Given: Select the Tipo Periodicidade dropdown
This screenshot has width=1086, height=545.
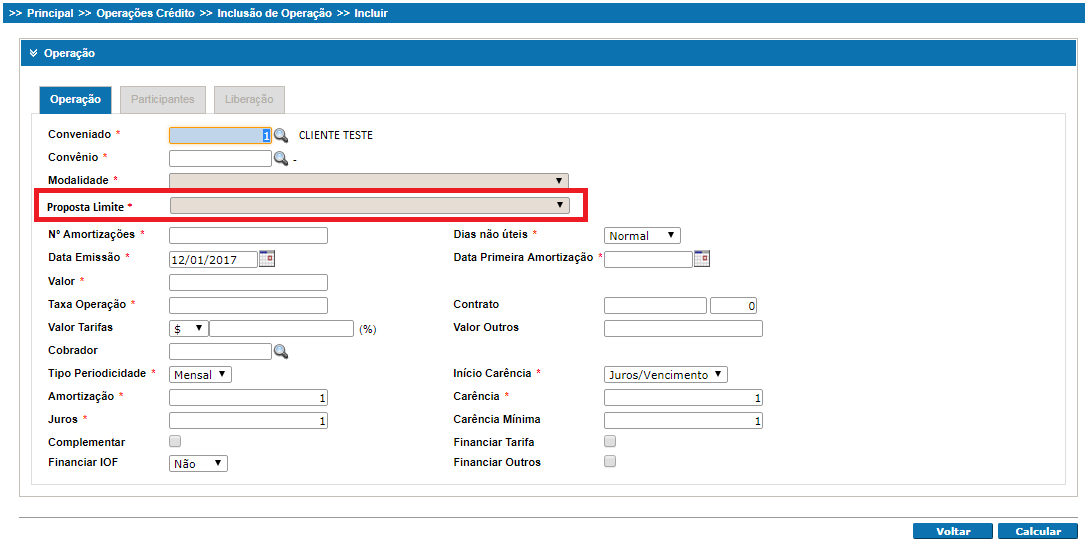Looking at the screenshot, I should 200,374.
